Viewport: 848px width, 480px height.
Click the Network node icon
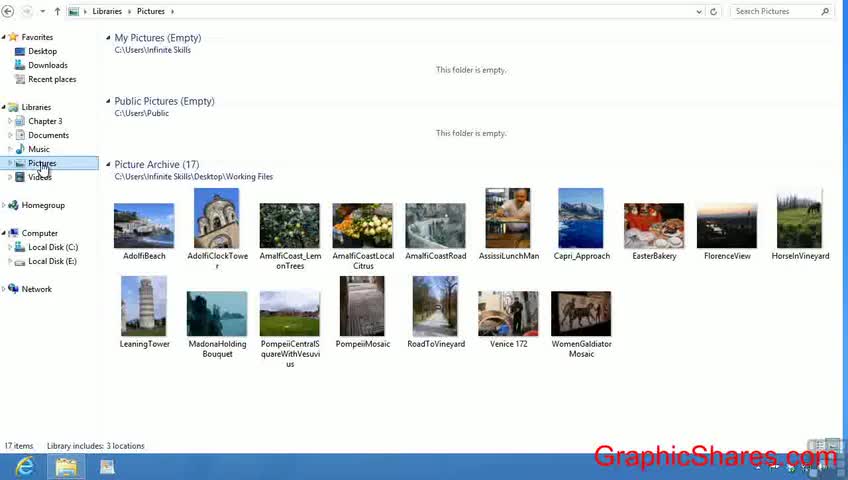(x=14, y=289)
